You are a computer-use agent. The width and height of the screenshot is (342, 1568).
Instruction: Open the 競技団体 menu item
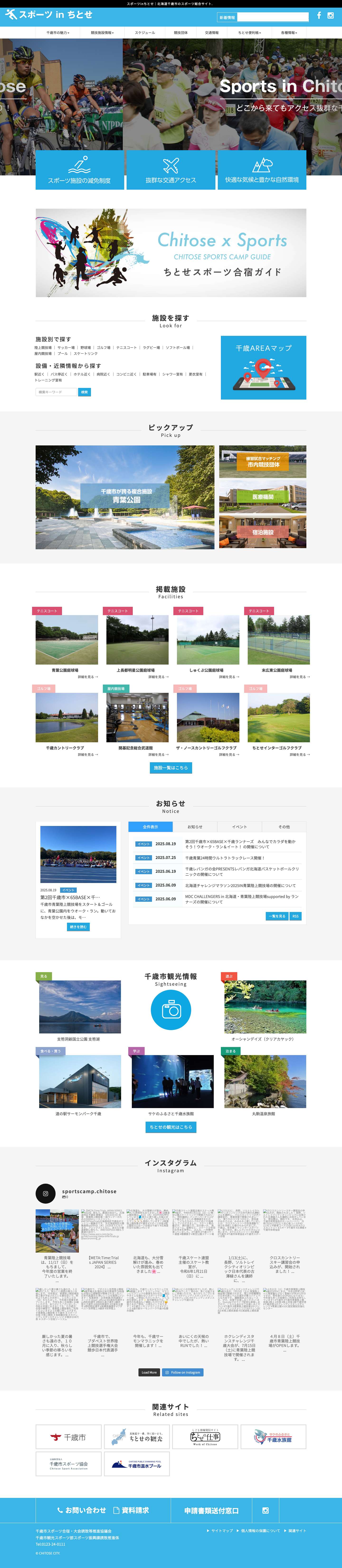click(x=181, y=33)
